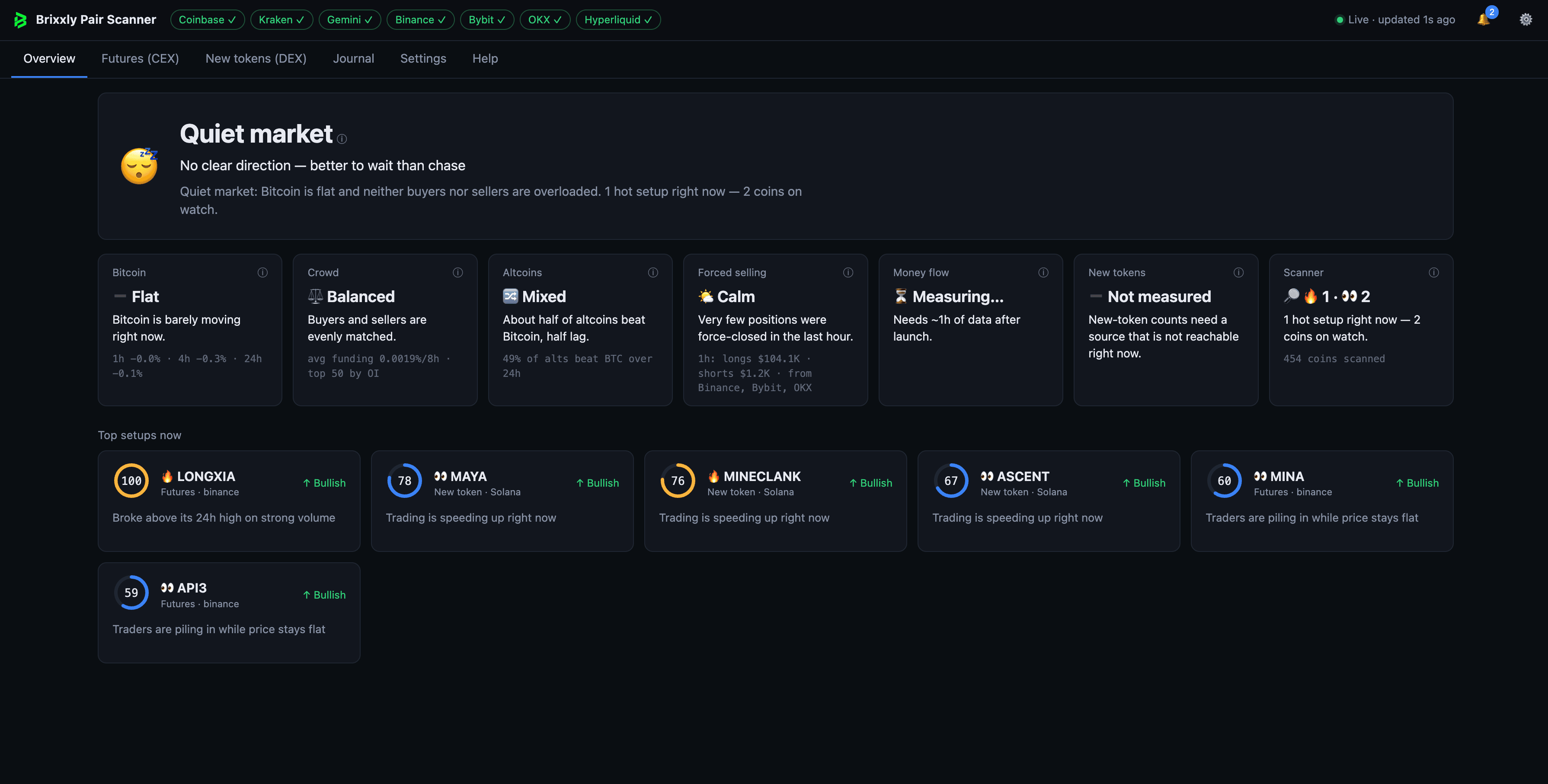The image size is (1548, 784).
Task: Click the Brixxly green logo icon
Action: (x=20, y=20)
